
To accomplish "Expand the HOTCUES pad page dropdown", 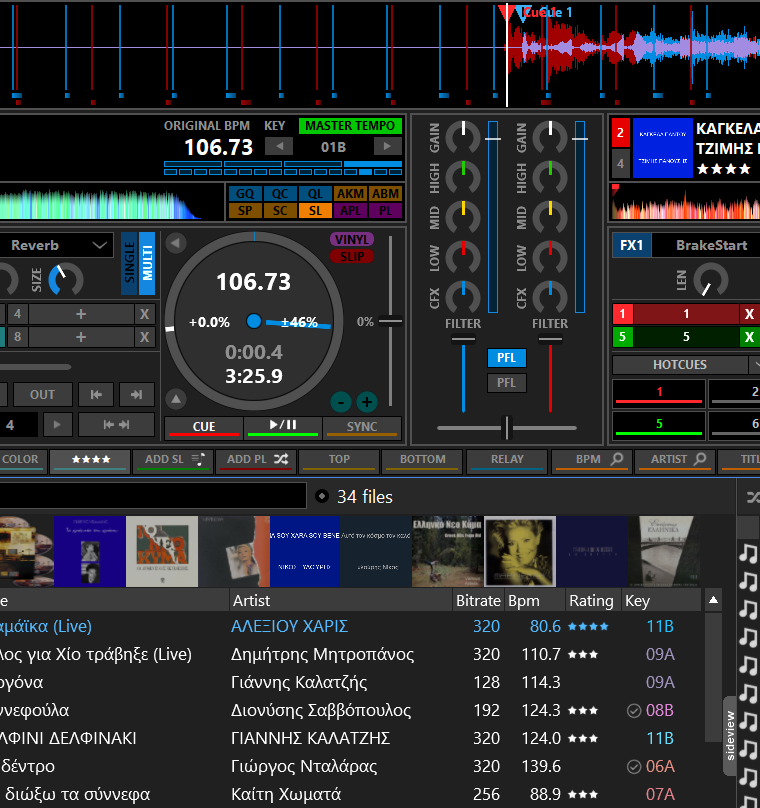I will 754,365.
